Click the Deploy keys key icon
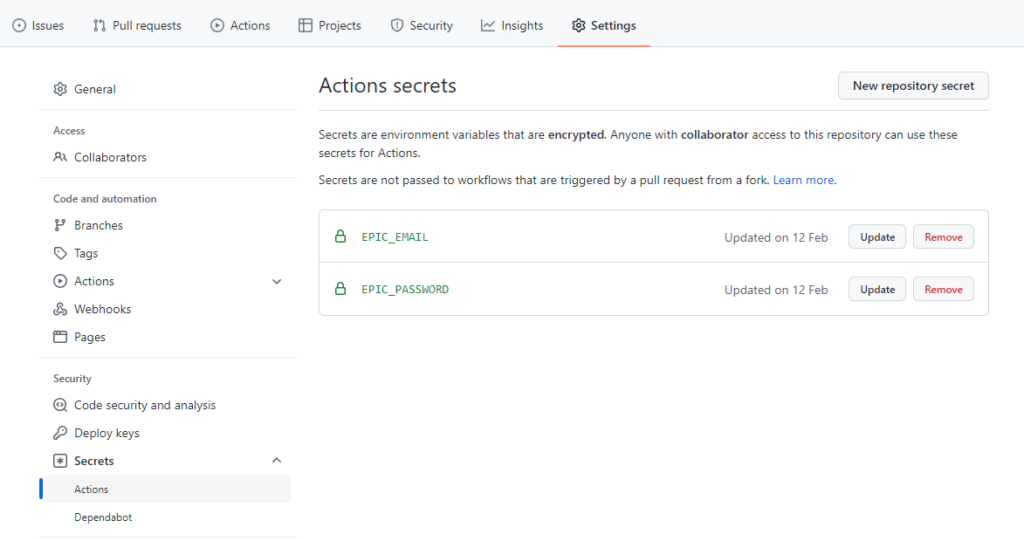 click(x=60, y=433)
